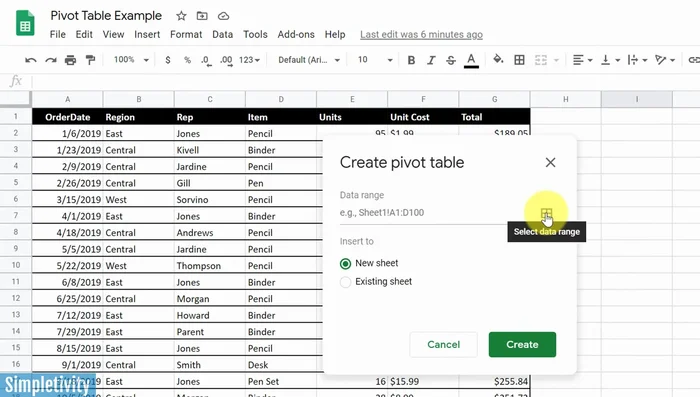Screen dimensions: 700x397
Task: Open the Help menu
Action: pos(335,34)
